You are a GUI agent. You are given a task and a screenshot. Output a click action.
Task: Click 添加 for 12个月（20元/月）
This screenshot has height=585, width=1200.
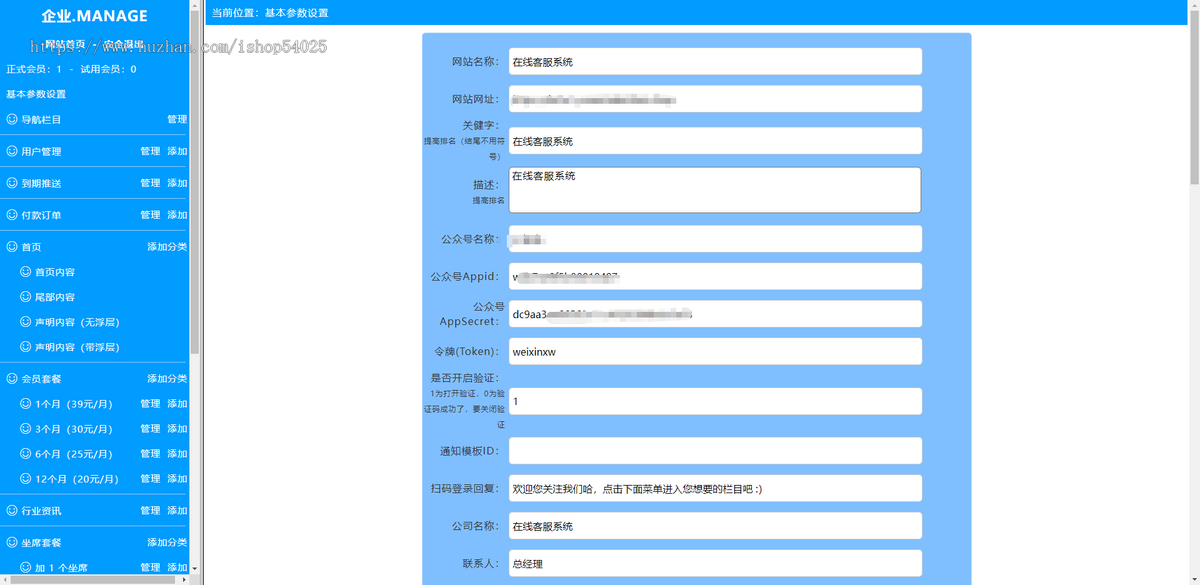177,479
